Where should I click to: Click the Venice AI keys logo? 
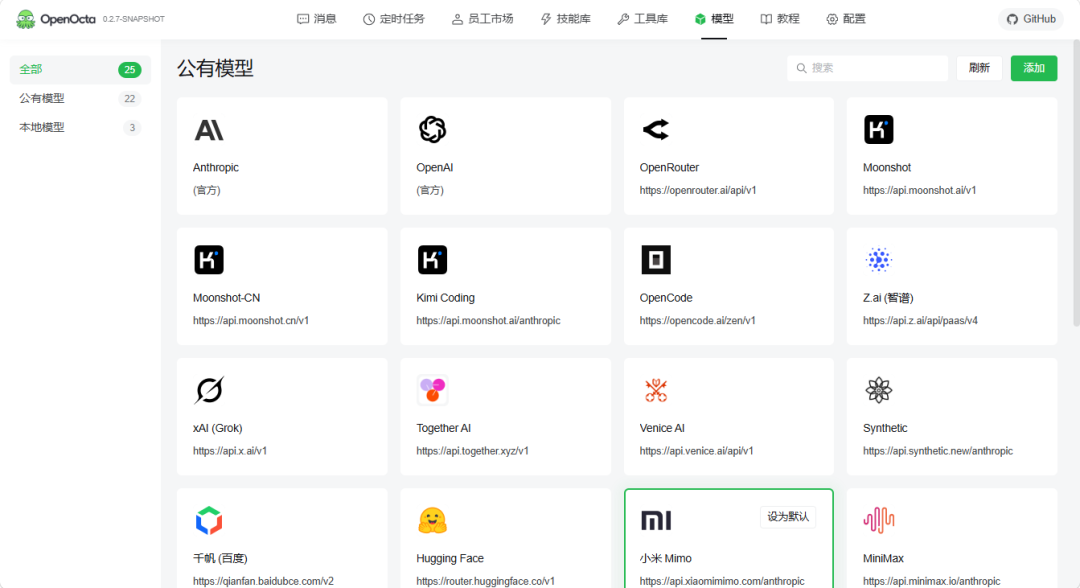(x=656, y=390)
